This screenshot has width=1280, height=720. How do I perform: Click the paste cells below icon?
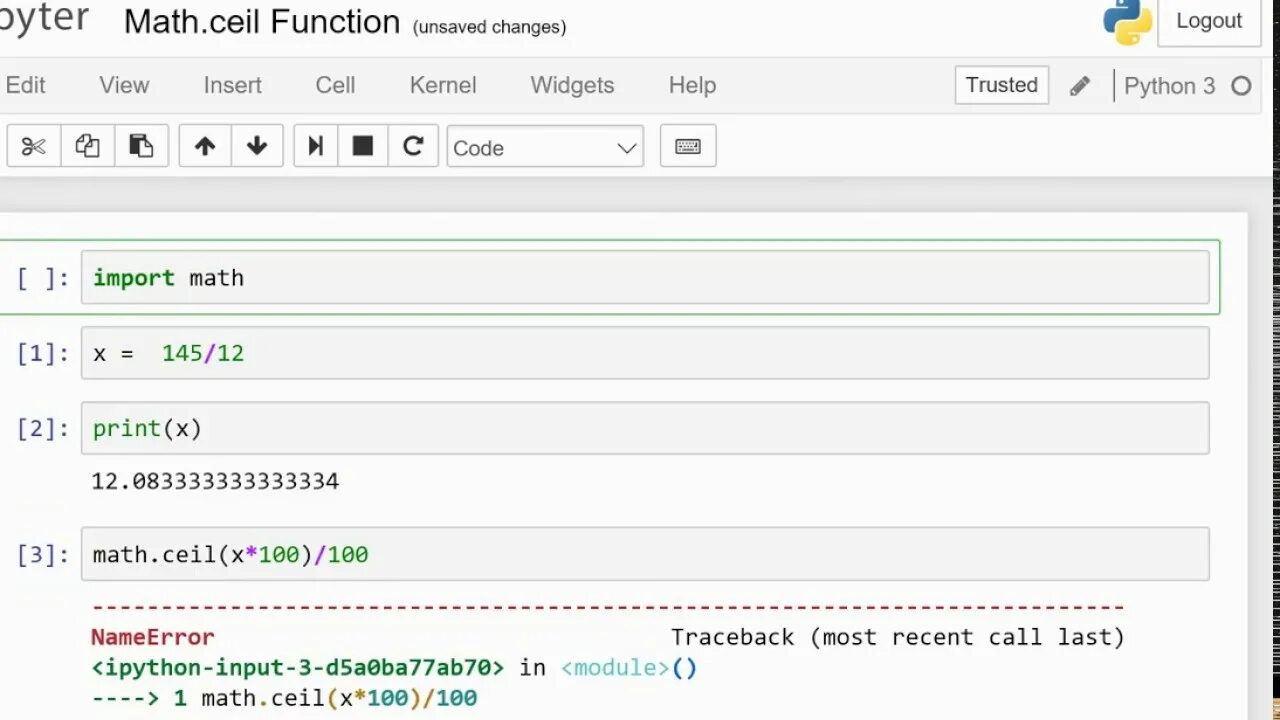(141, 147)
